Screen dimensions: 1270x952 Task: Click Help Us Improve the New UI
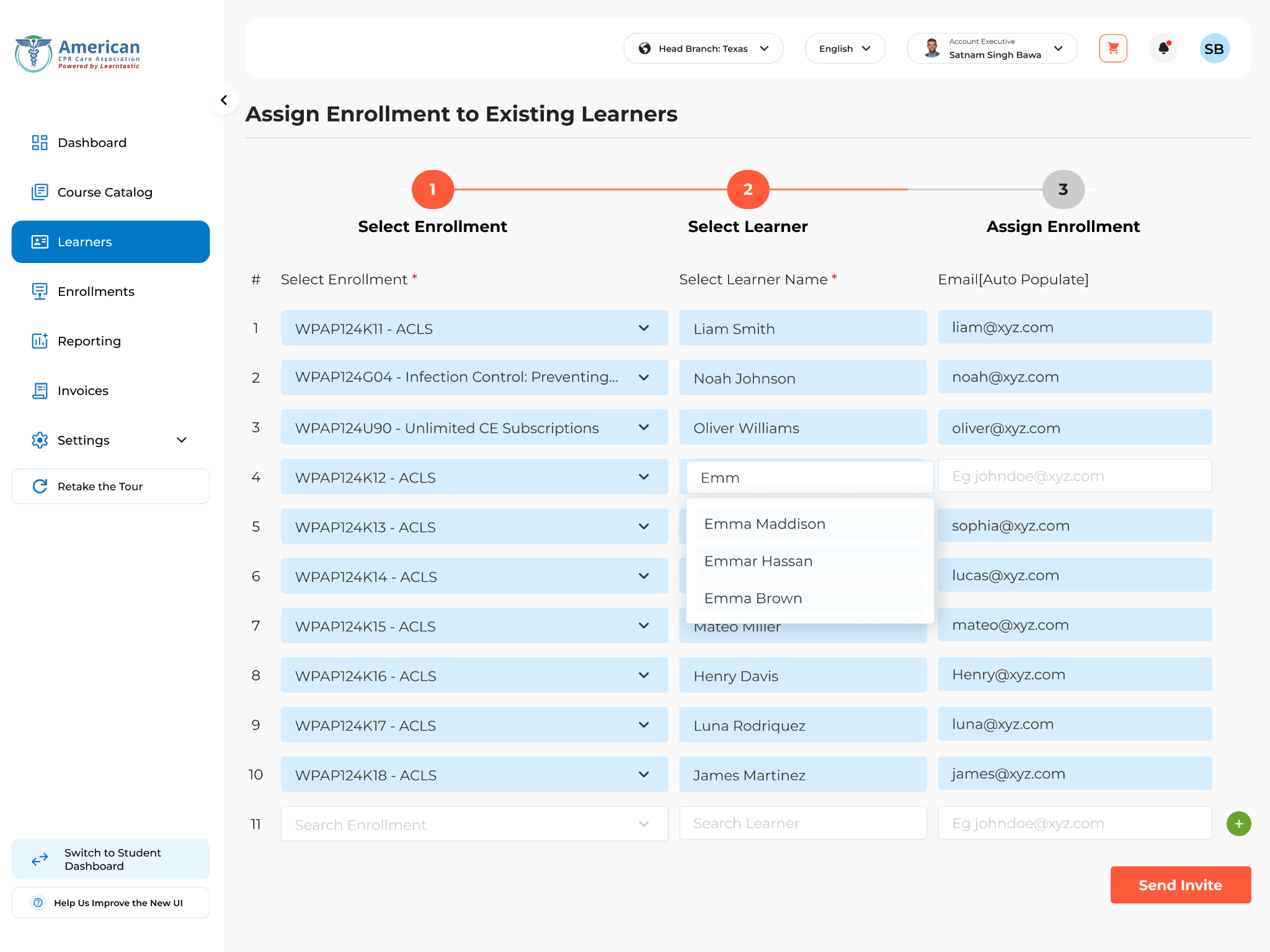tap(110, 903)
